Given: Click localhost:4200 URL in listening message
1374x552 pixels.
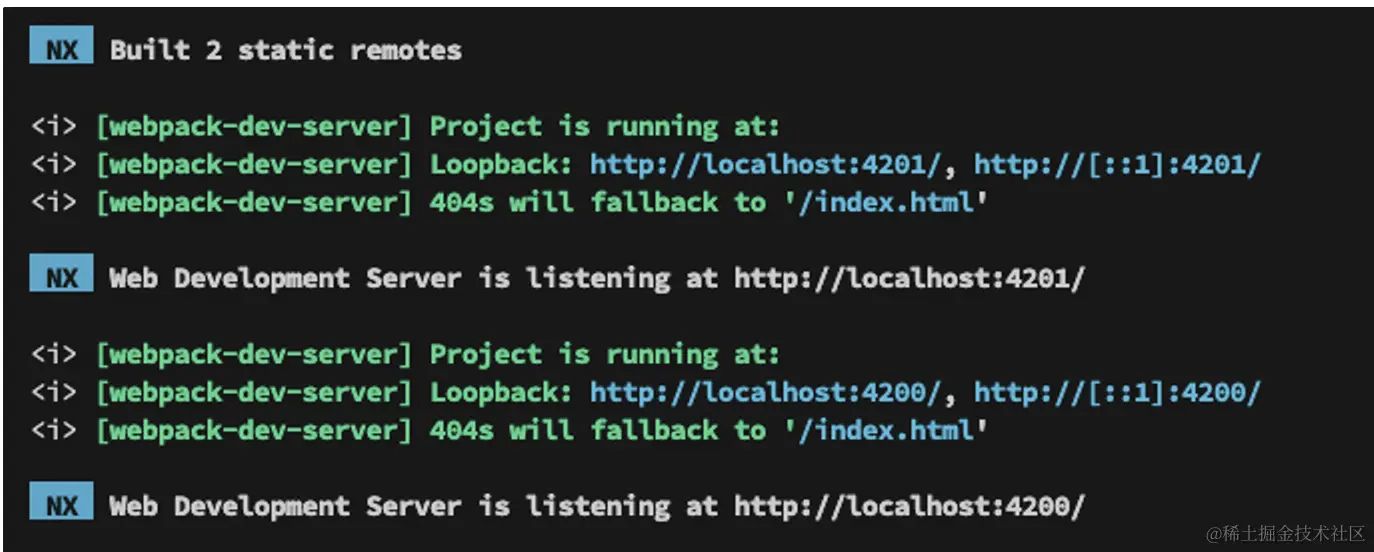Looking at the screenshot, I should pos(909,506).
